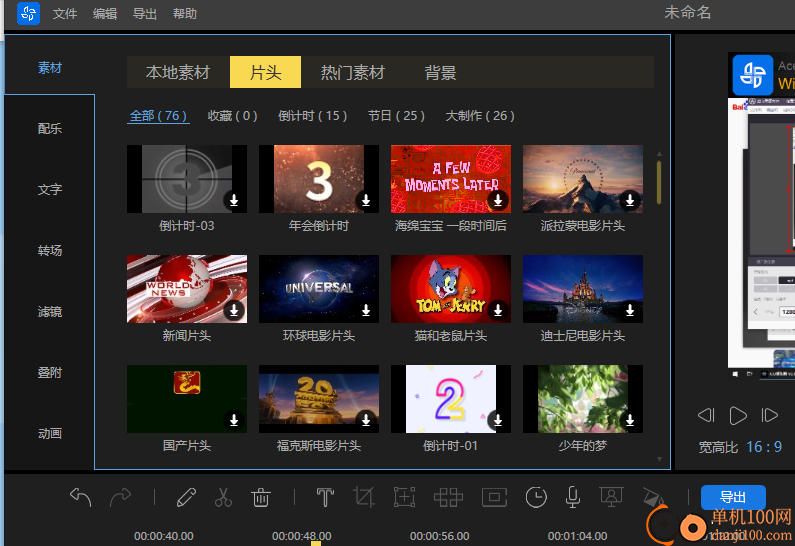This screenshot has height=546, width=795.
Task: Select the 新闻片头 thumbnail
Action: pyautogui.click(x=187, y=289)
